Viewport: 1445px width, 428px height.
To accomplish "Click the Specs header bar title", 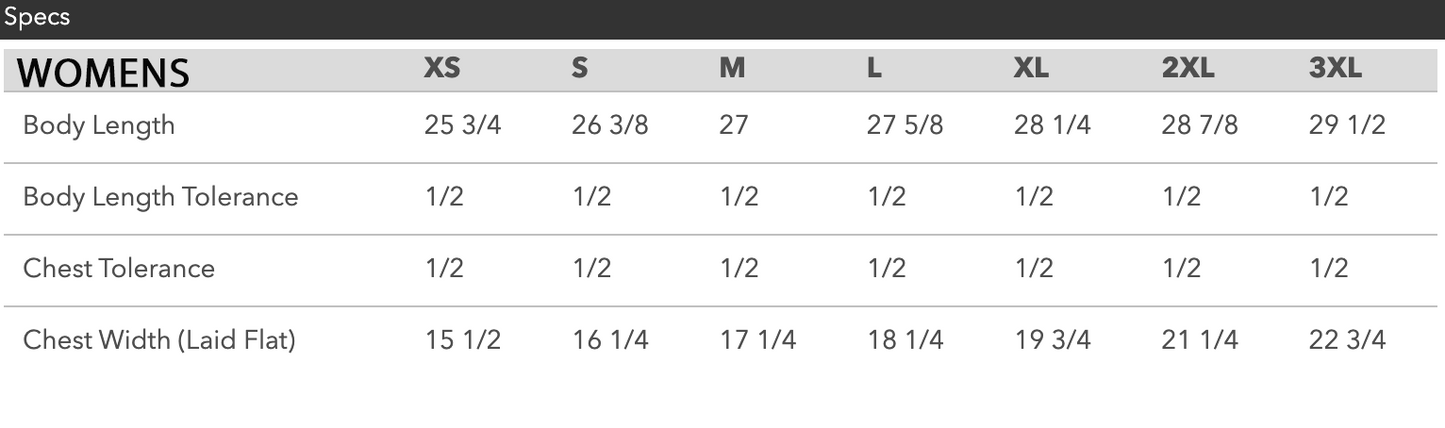I will tap(37, 18).
